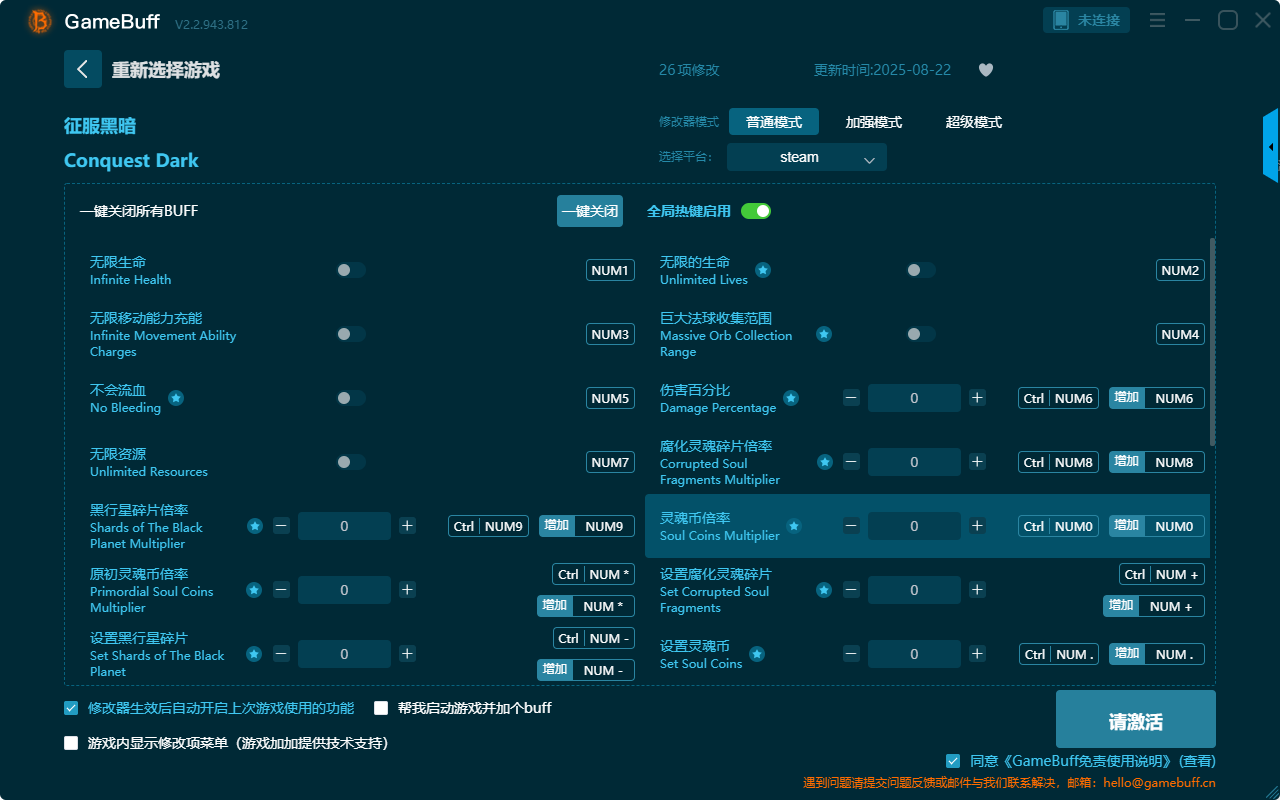1280x800 pixels.
Task: Open GameBuff disclaimer 查看 link
Action: [x=1198, y=761]
